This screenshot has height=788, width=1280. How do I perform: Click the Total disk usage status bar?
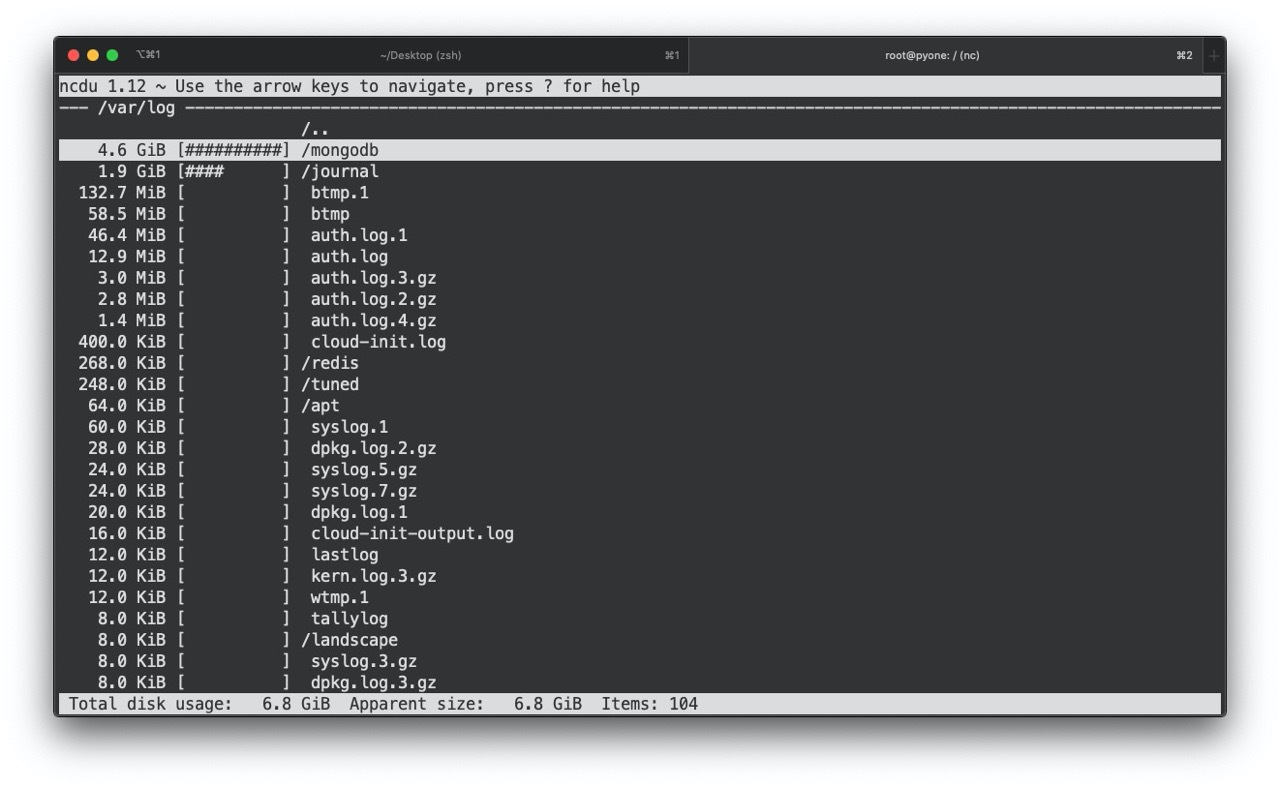click(x=200, y=704)
